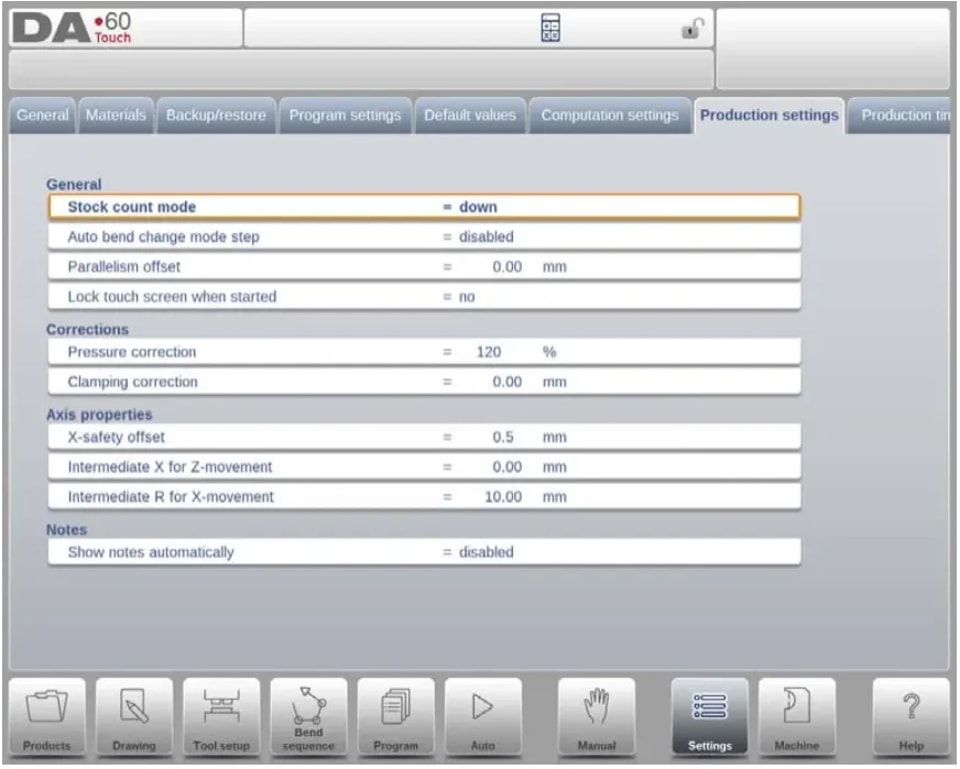Select the Settings list icon

click(710, 718)
